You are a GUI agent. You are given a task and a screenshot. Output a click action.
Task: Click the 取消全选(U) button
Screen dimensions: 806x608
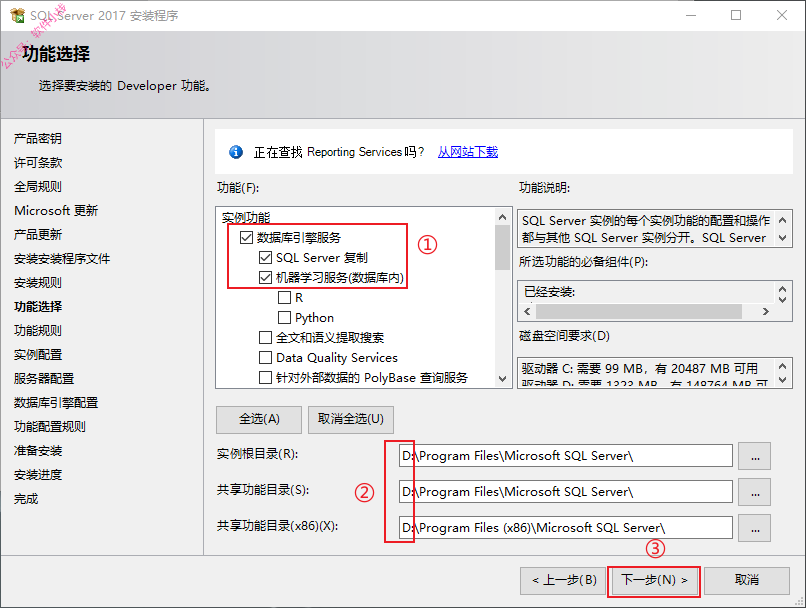click(x=351, y=419)
